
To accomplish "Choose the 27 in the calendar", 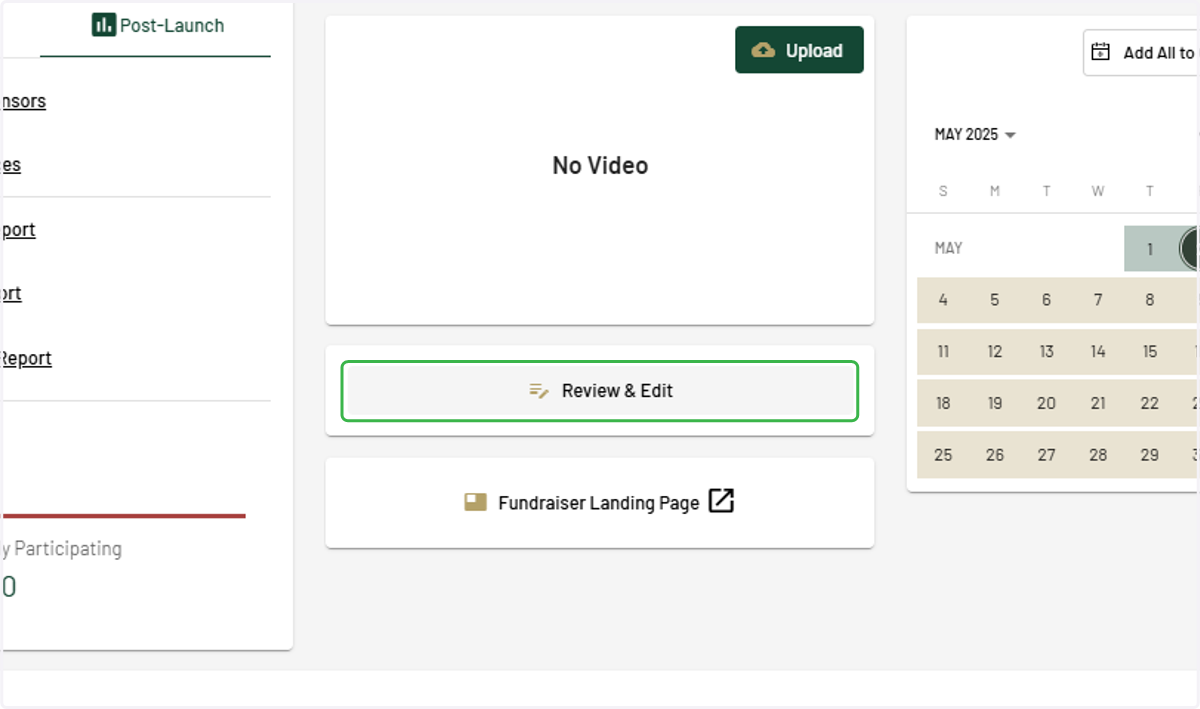I will tap(1046, 455).
